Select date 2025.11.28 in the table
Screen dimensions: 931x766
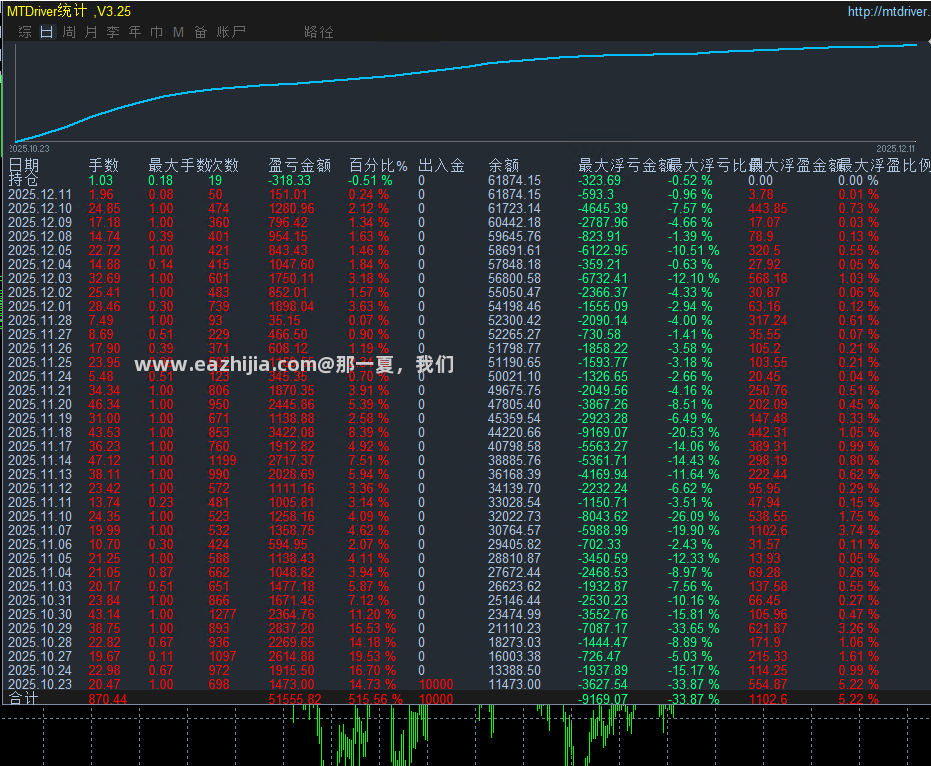click(40, 321)
